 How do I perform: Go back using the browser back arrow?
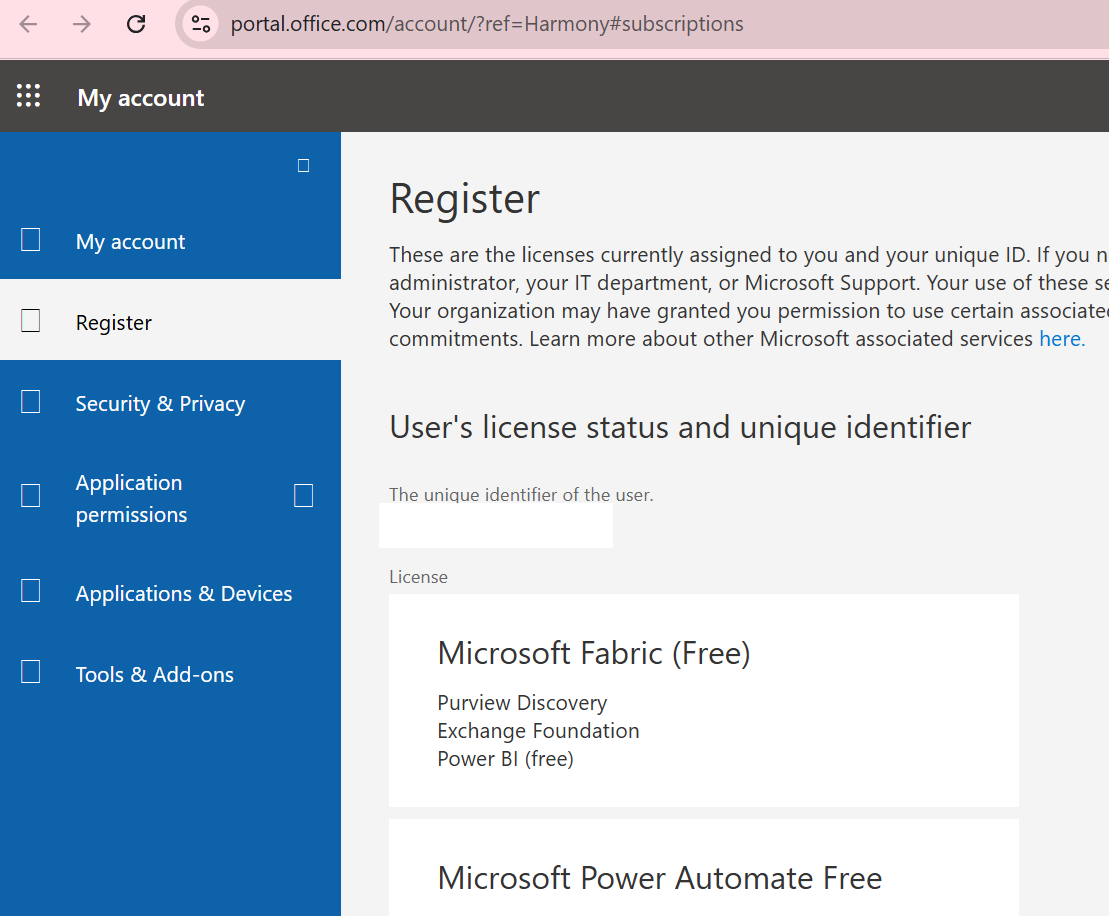28,24
